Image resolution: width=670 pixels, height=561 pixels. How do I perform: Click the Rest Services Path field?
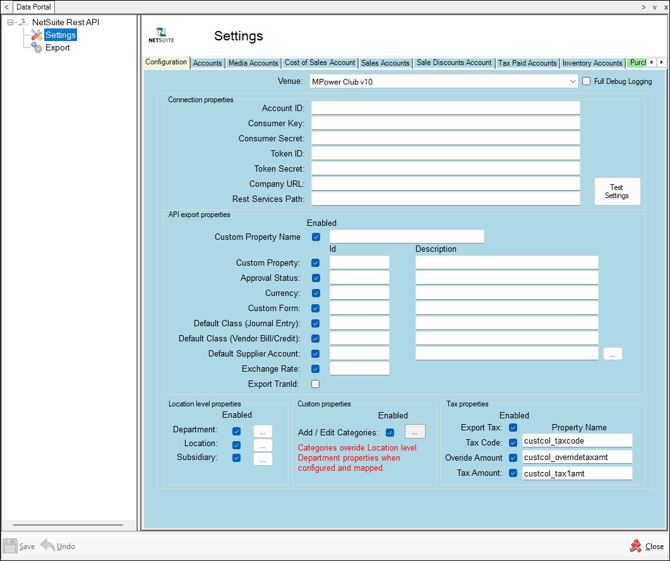(445, 199)
